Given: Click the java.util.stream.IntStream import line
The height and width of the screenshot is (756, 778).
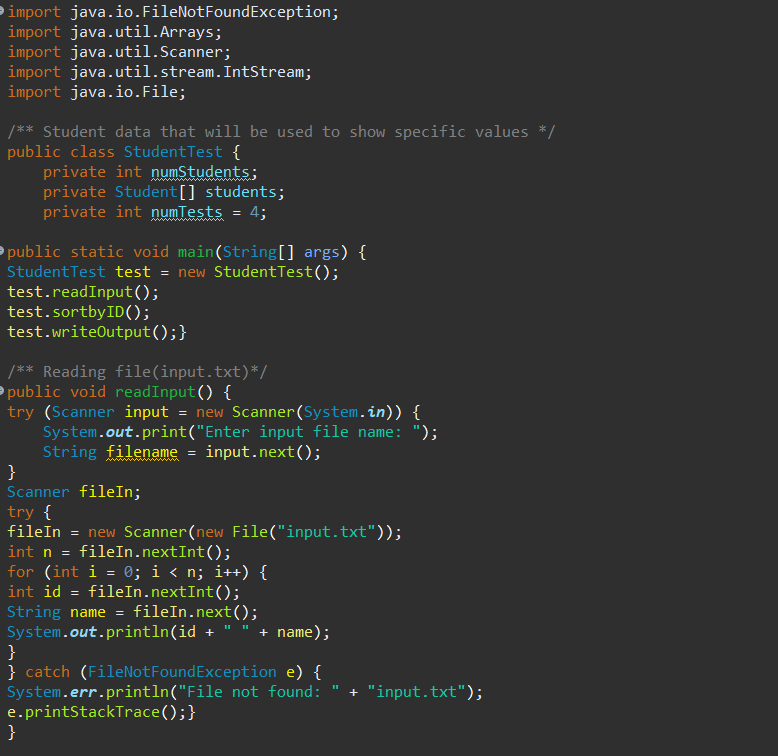Looking at the screenshot, I should point(160,72).
